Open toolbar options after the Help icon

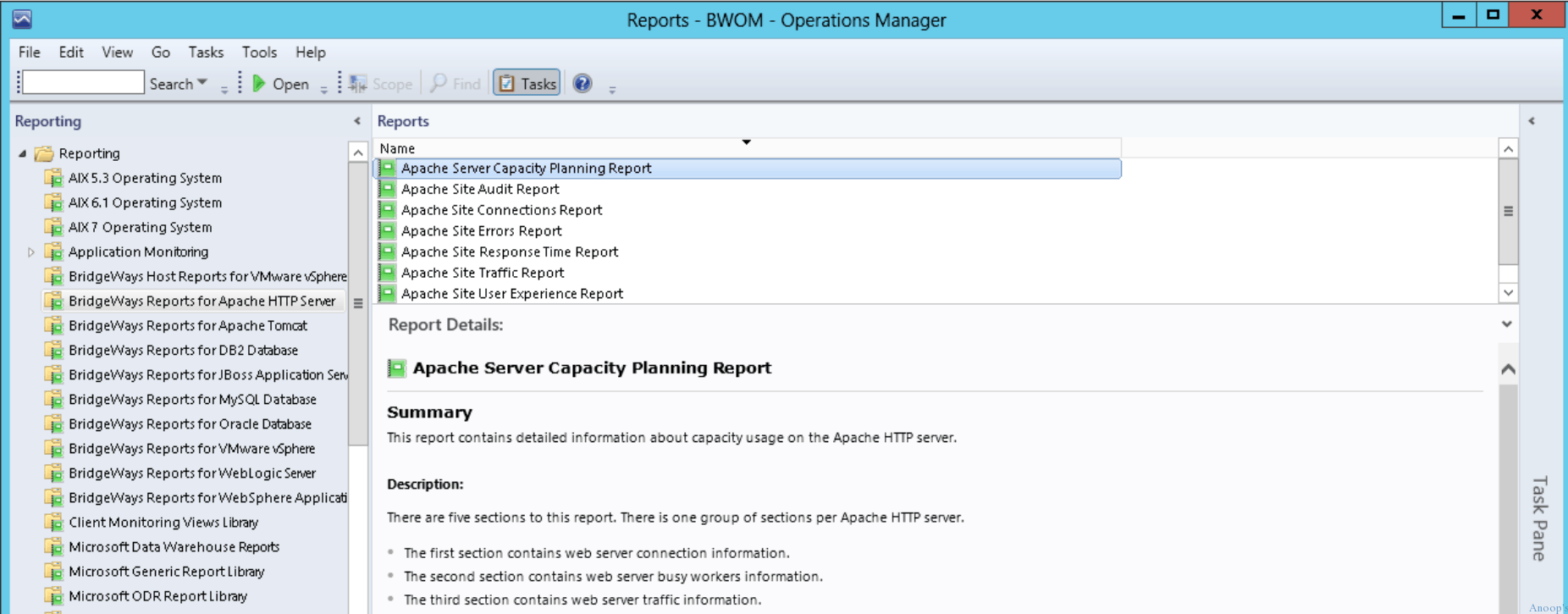point(612,88)
